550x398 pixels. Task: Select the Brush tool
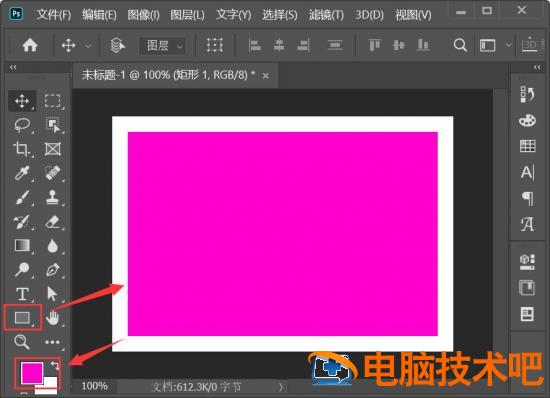tap(22, 197)
